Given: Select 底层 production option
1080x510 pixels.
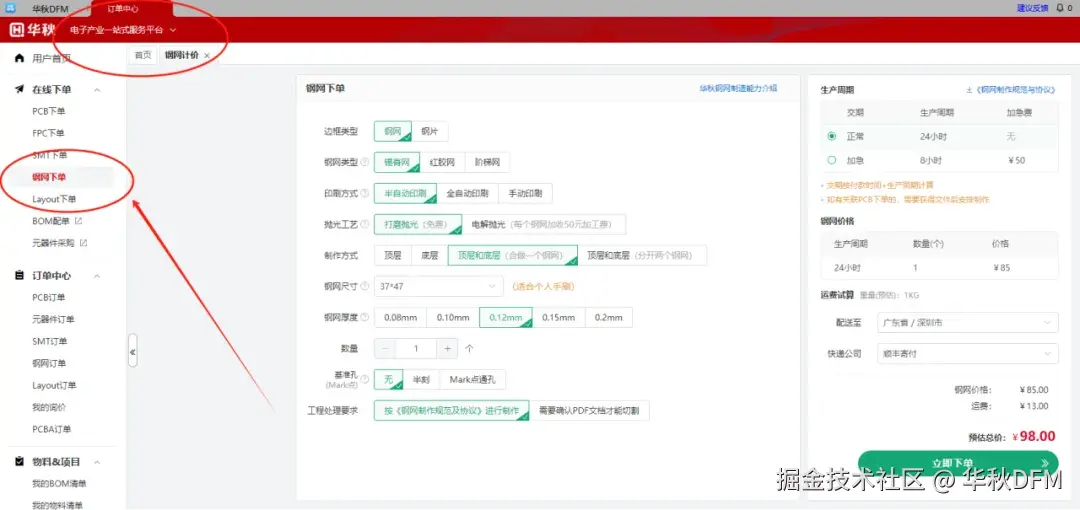Looking at the screenshot, I should [x=430, y=256].
